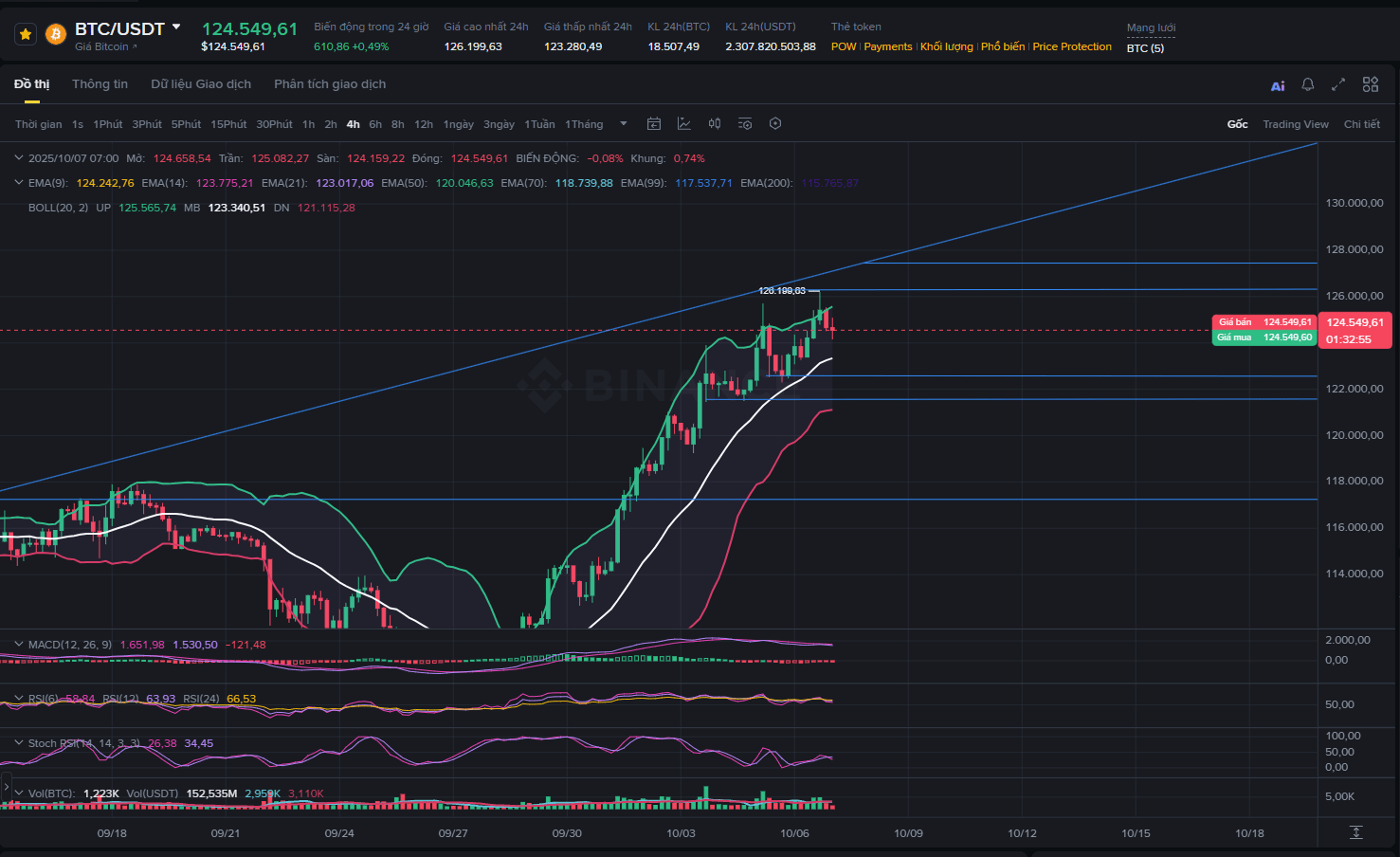Screen dimensions: 1400x857
Task: Select the 1Phút interval
Action: click(108, 124)
